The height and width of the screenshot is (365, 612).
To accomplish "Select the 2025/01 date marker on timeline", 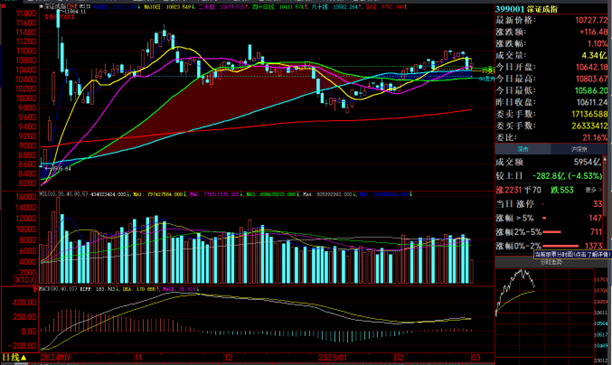I will pyautogui.click(x=333, y=358).
